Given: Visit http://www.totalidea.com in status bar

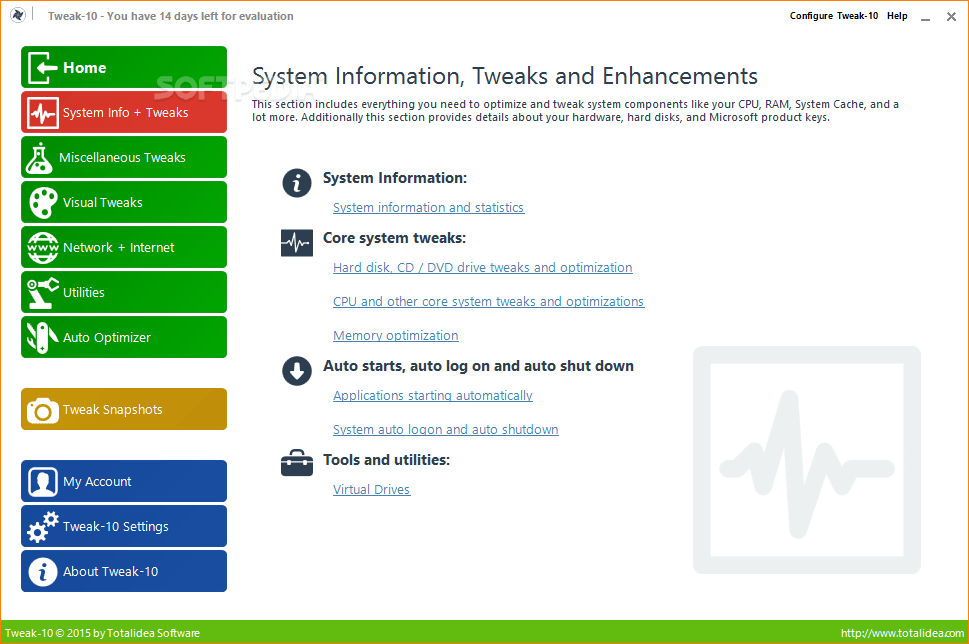Looking at the screenshot, I should (x=902, y=633).
